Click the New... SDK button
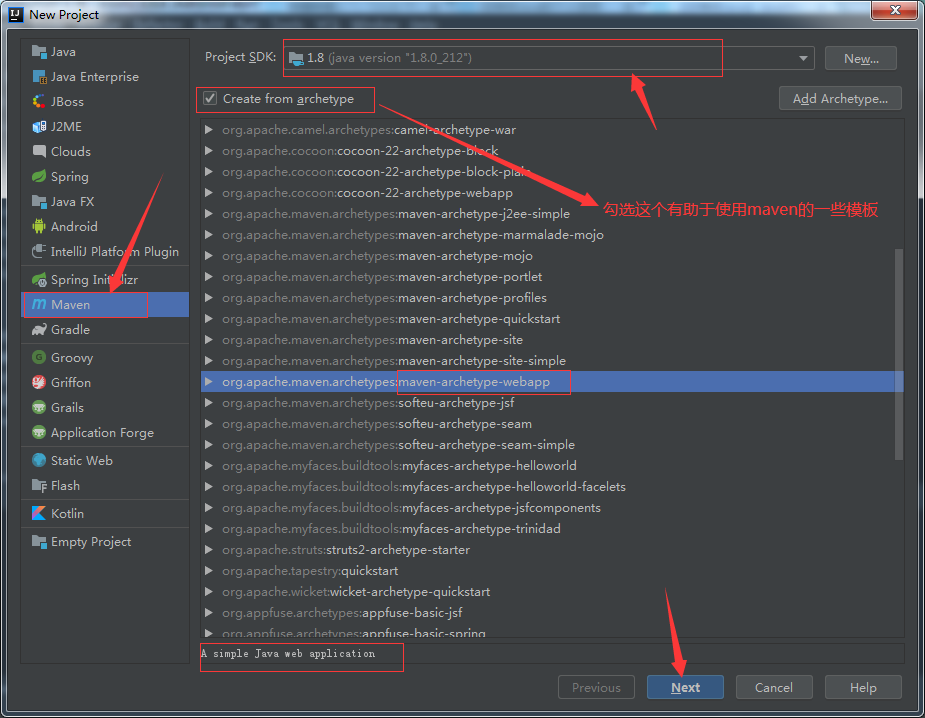The height and width of the screenshot is (718, 925). pos(861,58)
